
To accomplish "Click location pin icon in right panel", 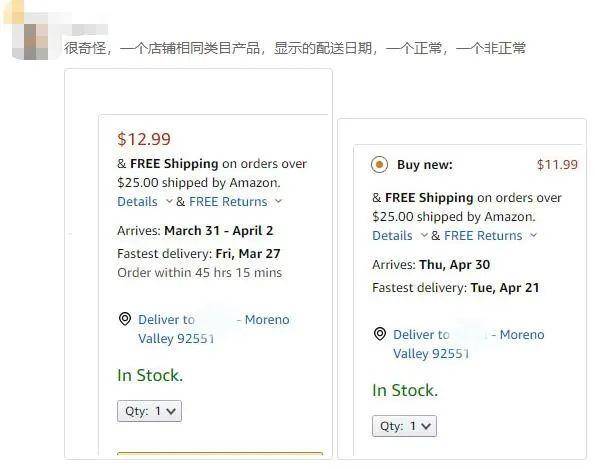I will 380,334.
